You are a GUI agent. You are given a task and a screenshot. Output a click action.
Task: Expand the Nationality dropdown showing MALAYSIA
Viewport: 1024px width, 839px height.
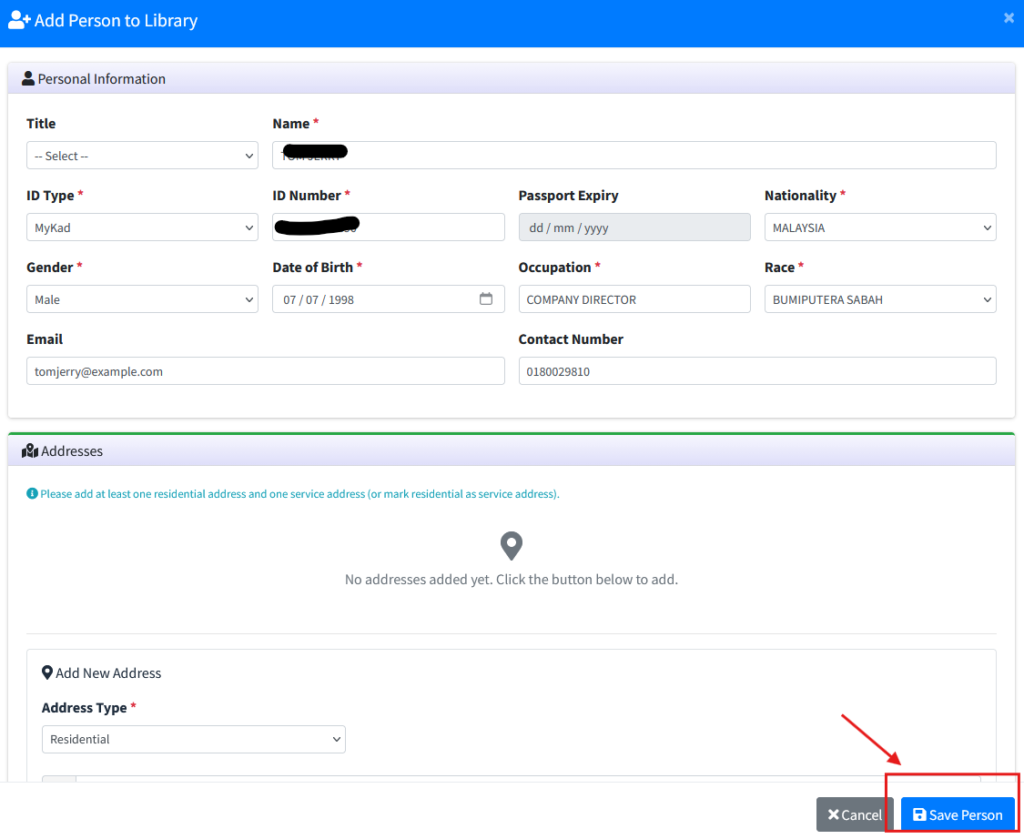point(880,227)
